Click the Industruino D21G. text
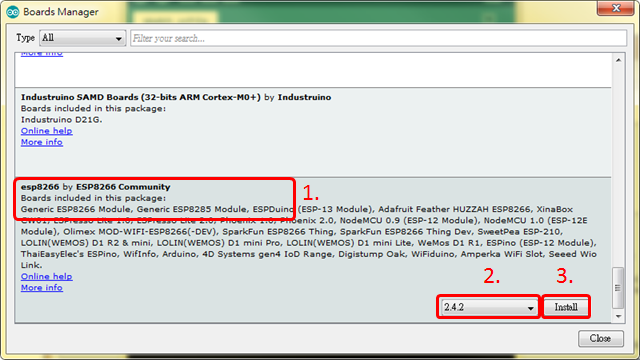640x360 pixels. pos(62,120)
